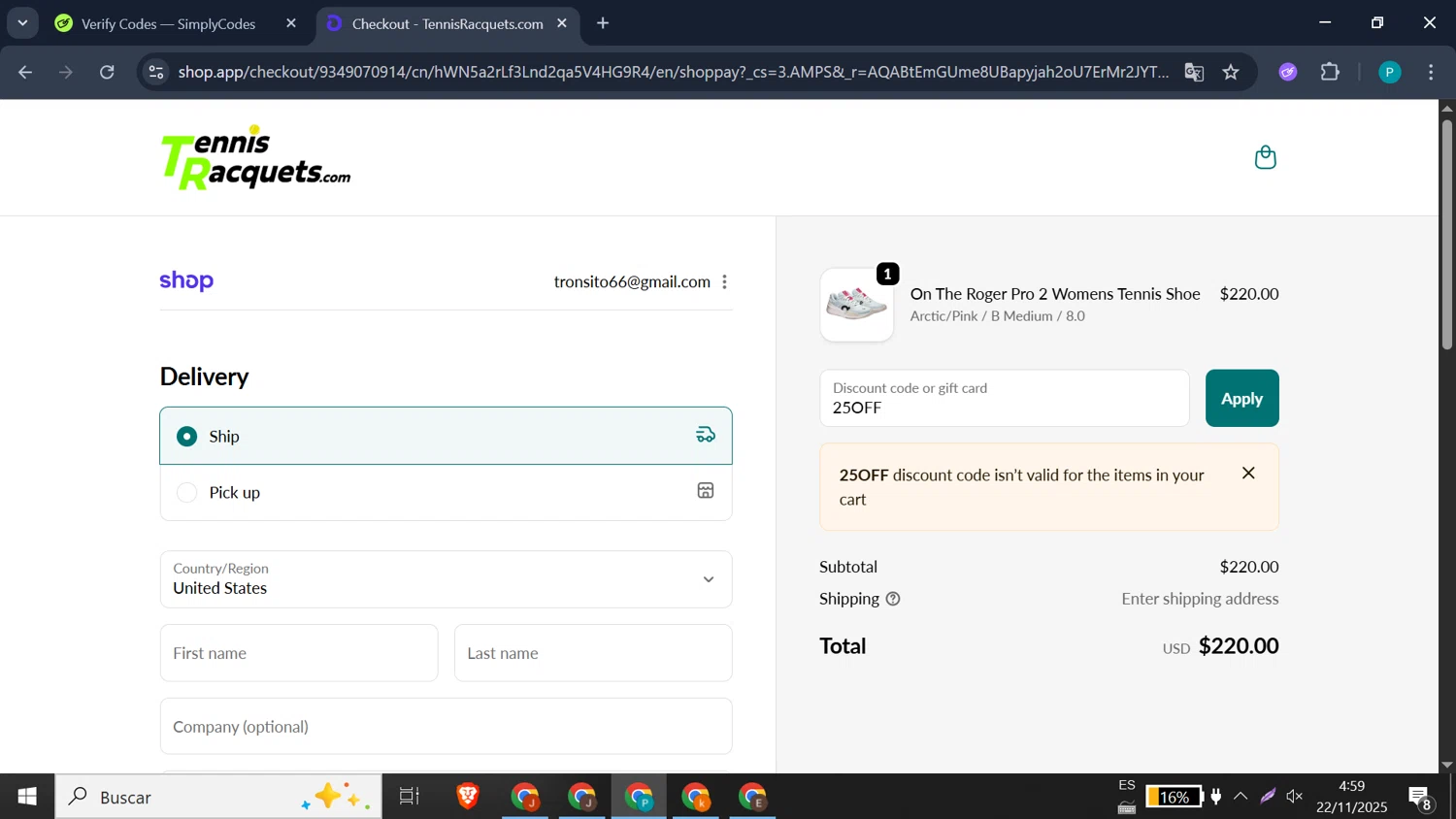Click the Delivery heading
1456x819 pixels.
click(204, 377)
